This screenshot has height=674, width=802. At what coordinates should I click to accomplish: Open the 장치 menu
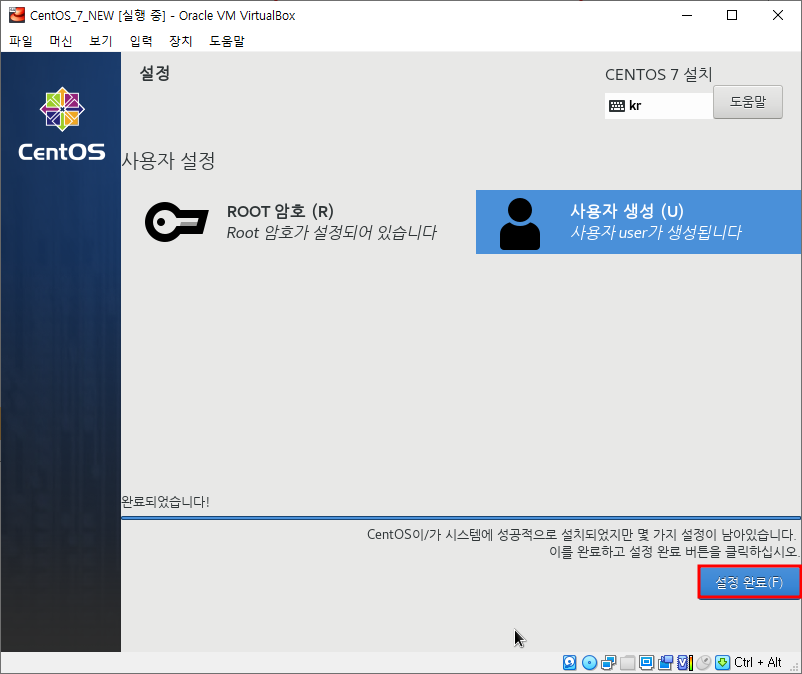coord(177,41)
